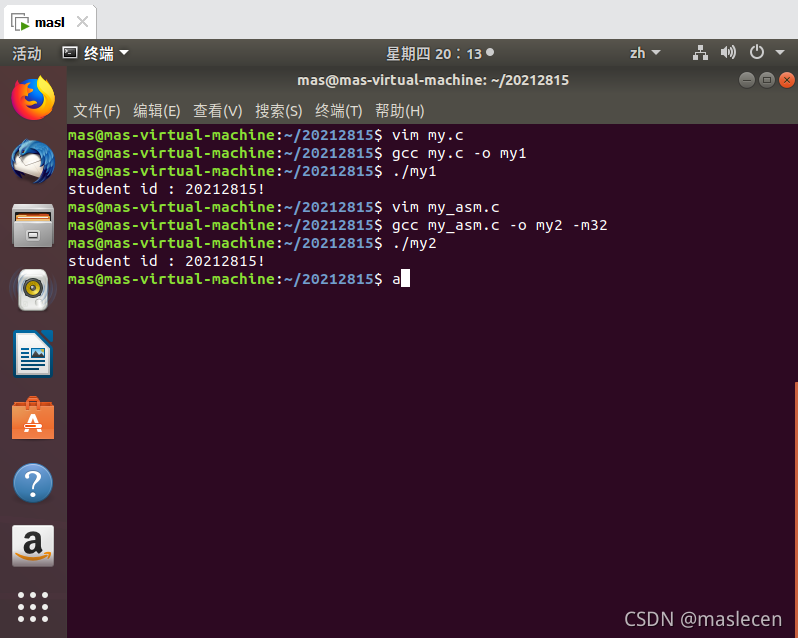Close the masl tab
The image size is (798, 638).
tap(82, 22)
